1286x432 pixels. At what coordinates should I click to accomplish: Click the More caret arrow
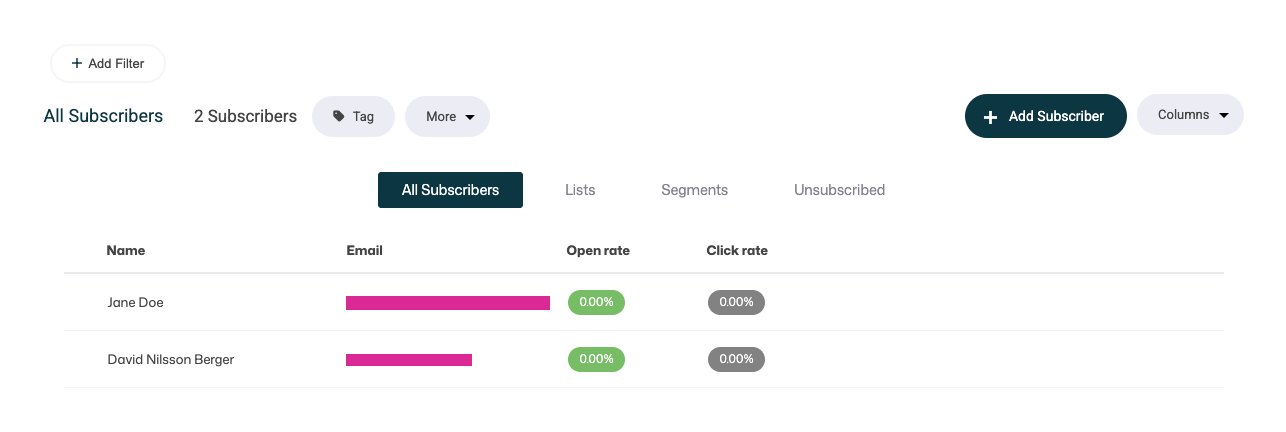(x=470, y=117)
